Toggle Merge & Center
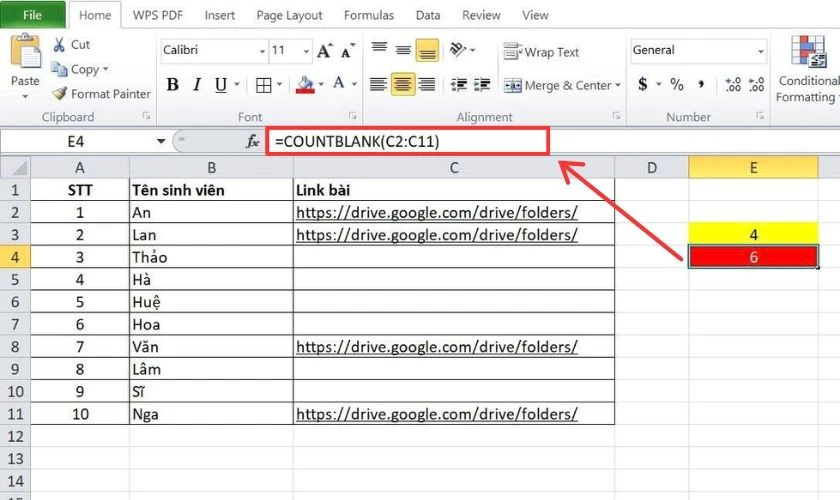 [x=557, y=85]
